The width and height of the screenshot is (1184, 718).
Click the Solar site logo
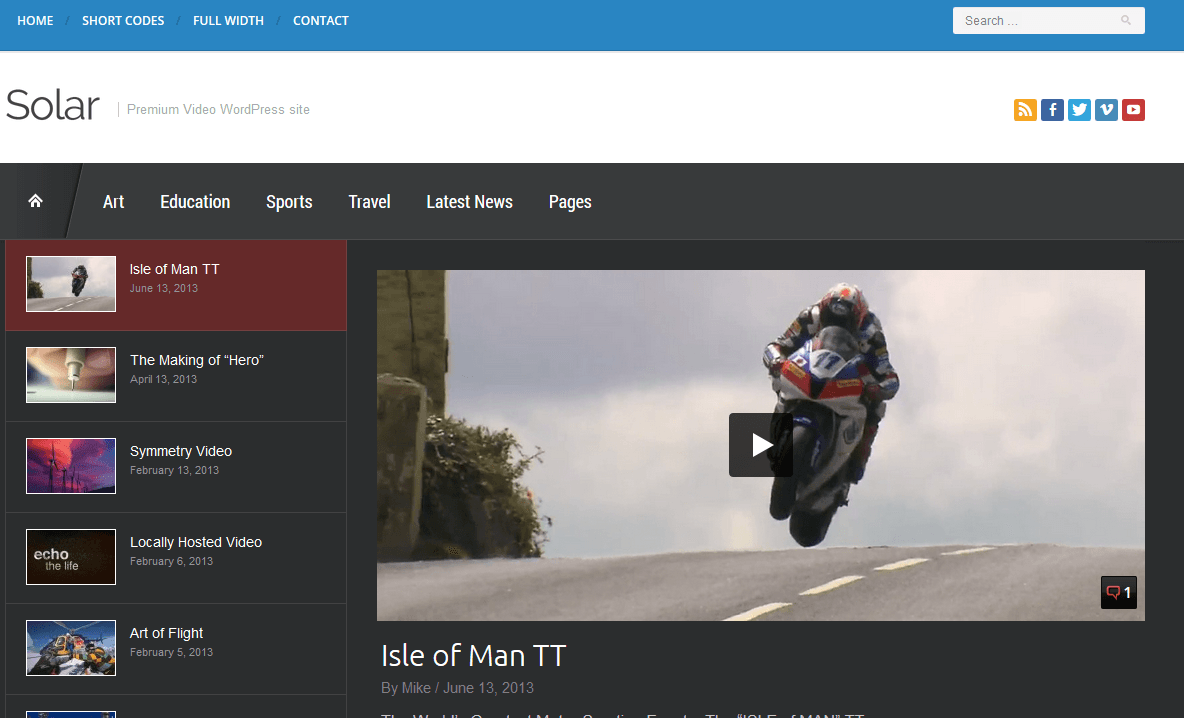click(x=53, y=105)
